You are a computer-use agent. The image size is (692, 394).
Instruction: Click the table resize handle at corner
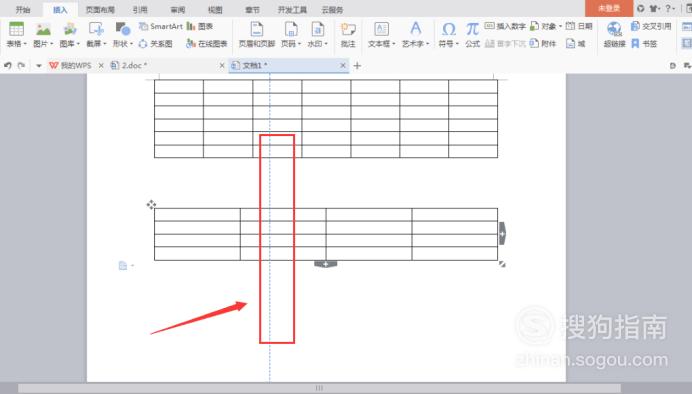coord(502,264)
